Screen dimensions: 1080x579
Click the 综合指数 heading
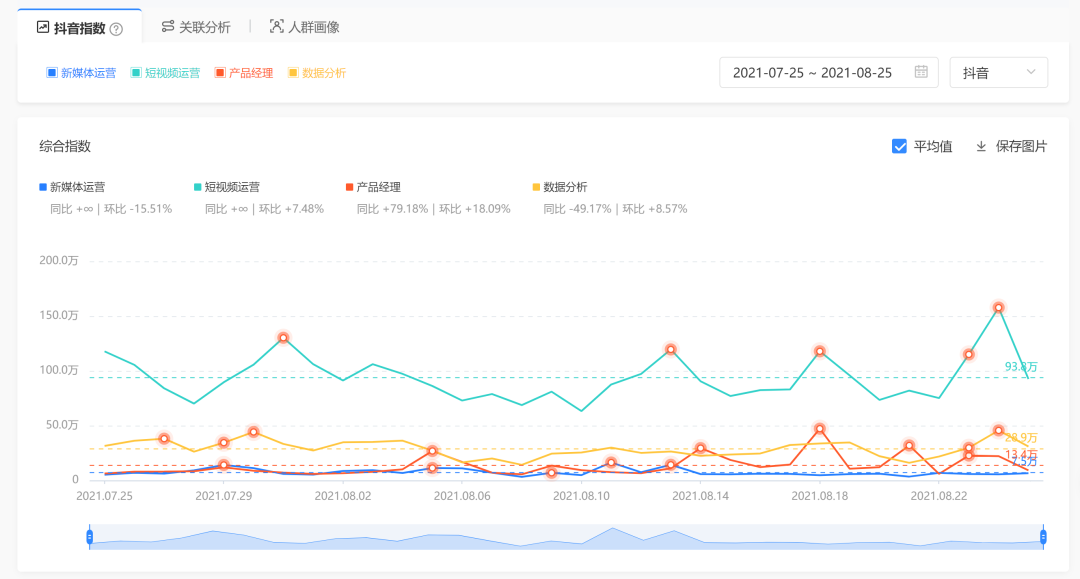(65, 146)
